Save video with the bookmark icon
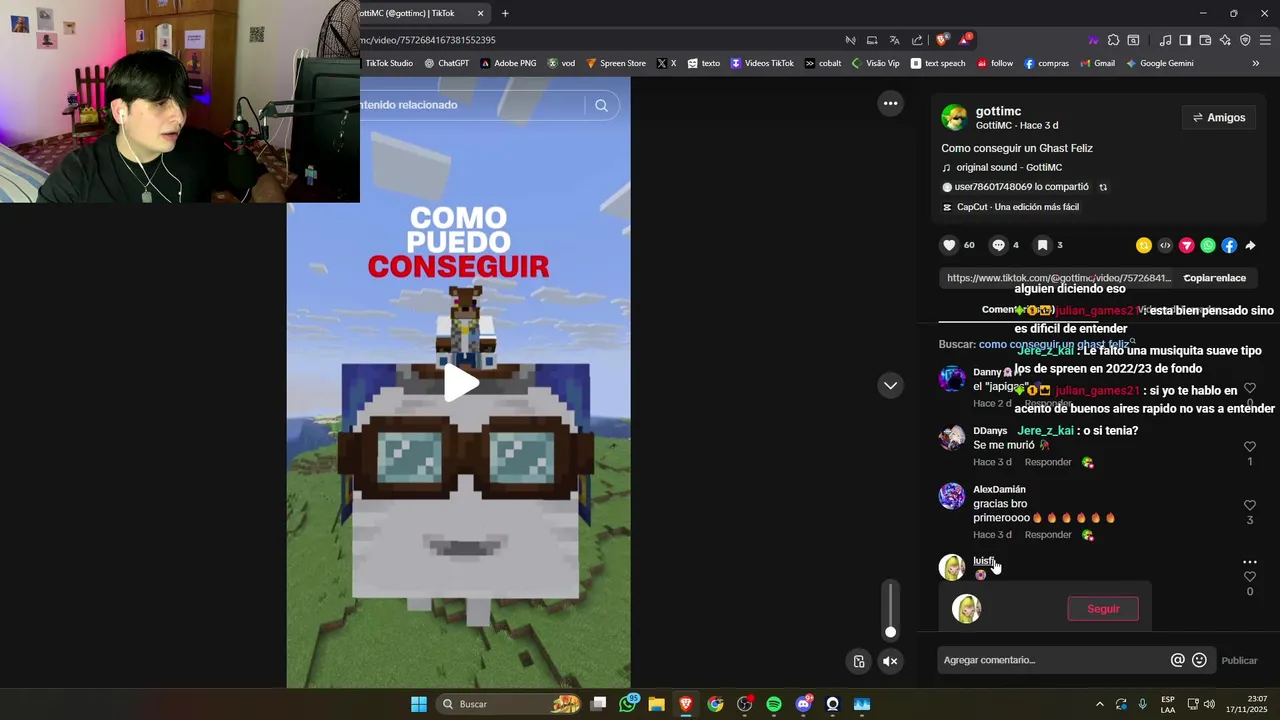Screen dimensions: 1280x720 point(1042,245)
